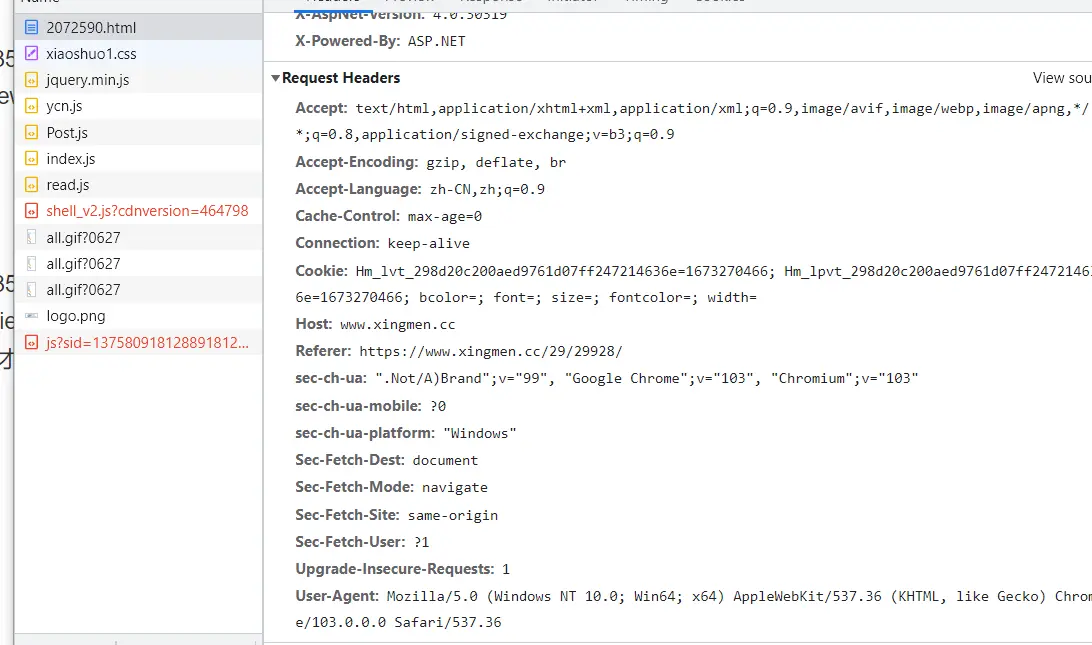Viewport: 1092px width, 645px height.
Task: Click the Host value www.xingmen.cc
Action: click(x=397, y=324)
